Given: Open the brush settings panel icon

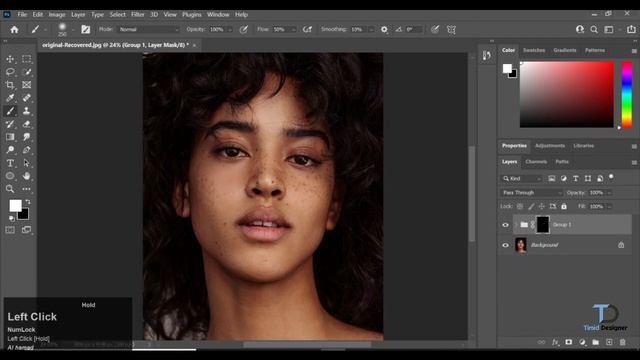Looking at the screenshot, I should [85, 29].
